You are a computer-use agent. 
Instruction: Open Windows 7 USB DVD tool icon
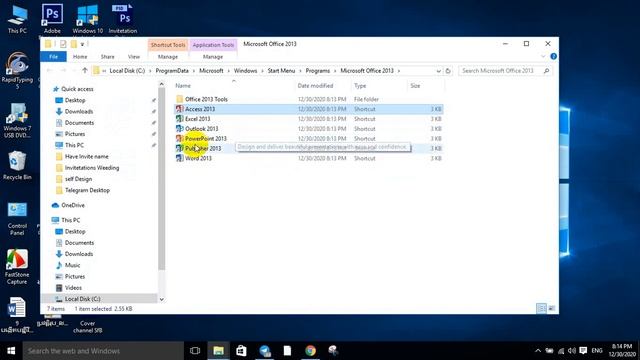[x=17, y=120]
